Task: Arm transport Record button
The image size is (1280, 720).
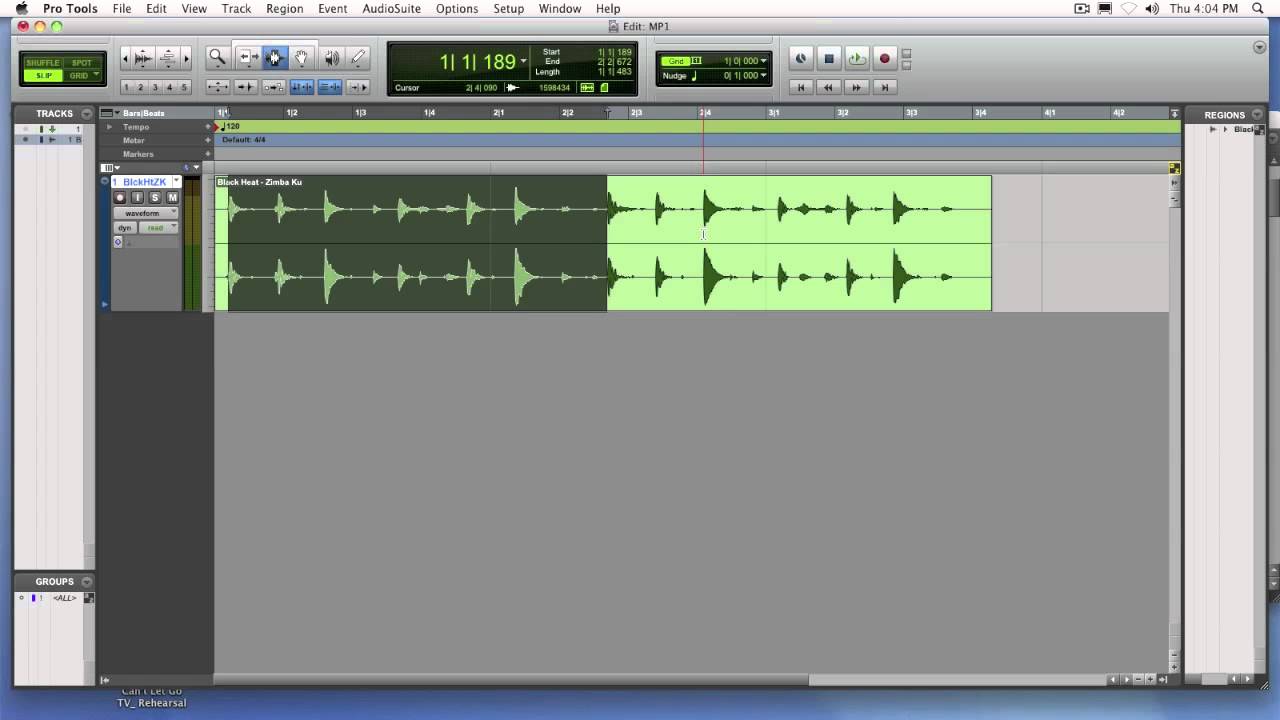Action: (885, 59)
